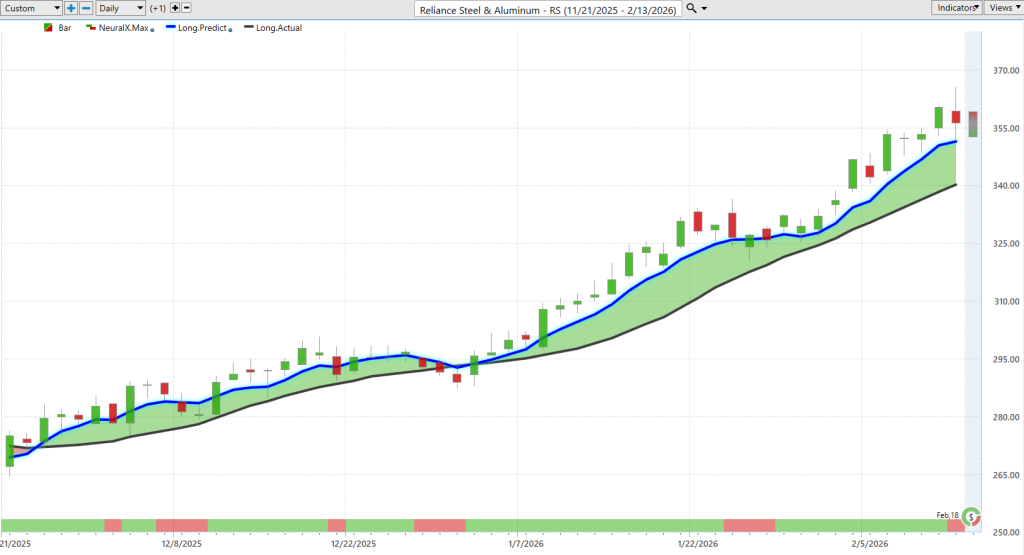The width and height of the screenshot is (1024, 555).
Task: Open the Views menu
Action: pos(1004,8)
